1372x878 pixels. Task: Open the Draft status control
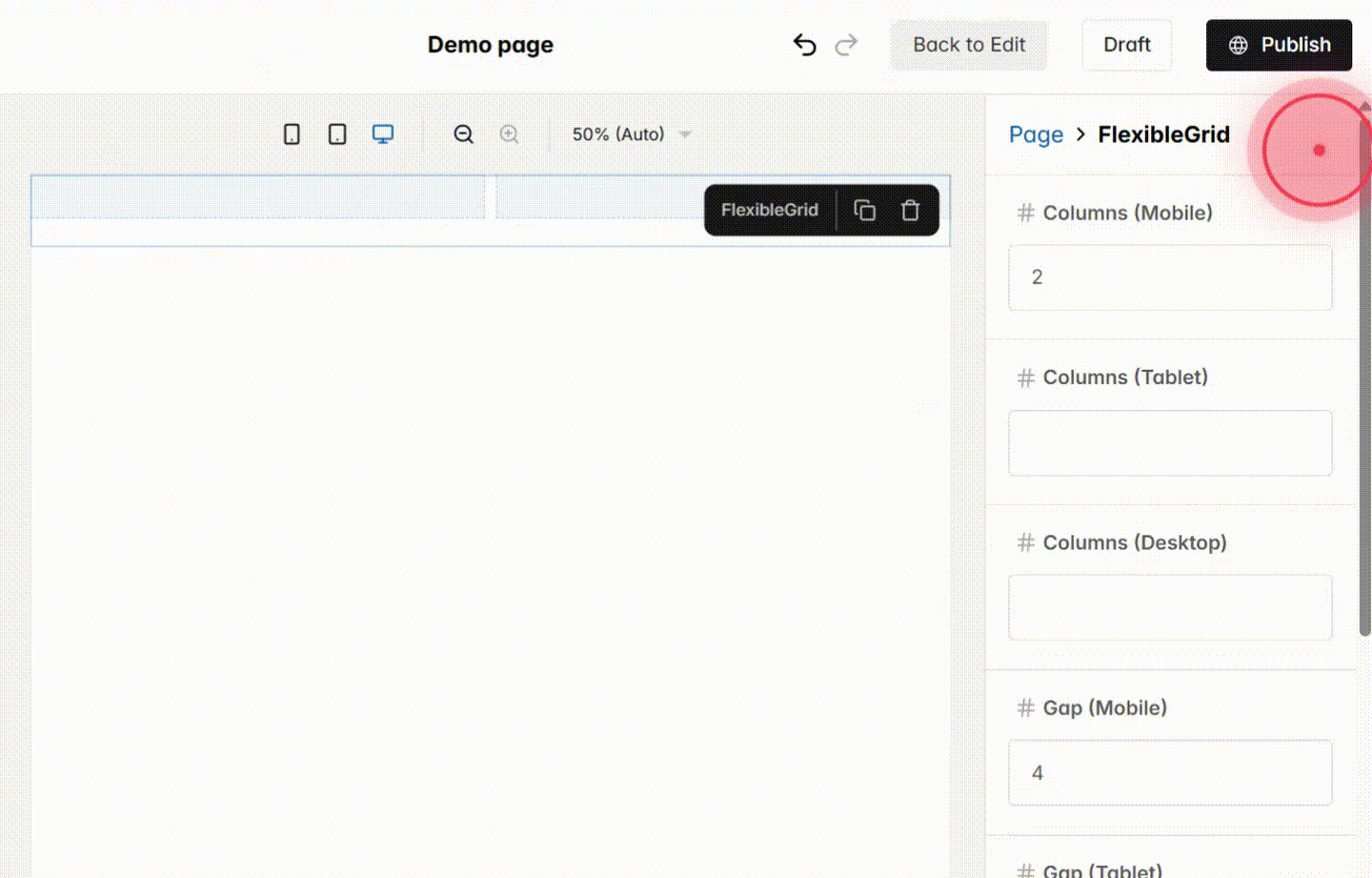[1126, 44]
